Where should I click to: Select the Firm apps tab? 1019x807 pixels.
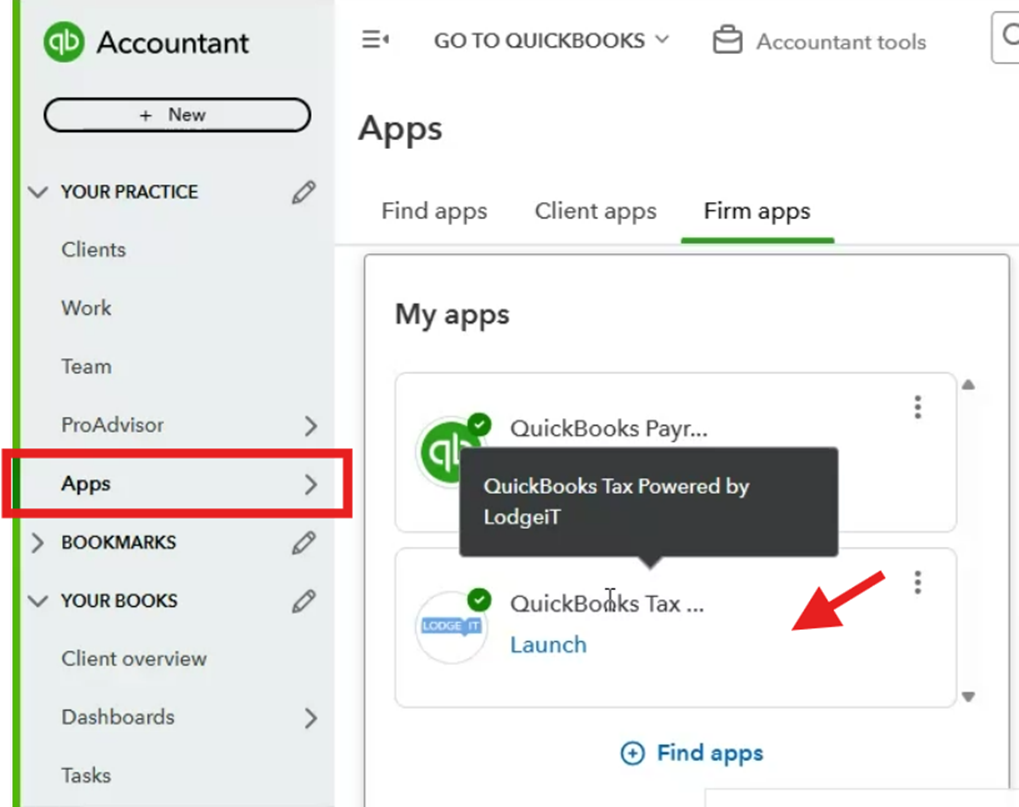coord(757,211)
